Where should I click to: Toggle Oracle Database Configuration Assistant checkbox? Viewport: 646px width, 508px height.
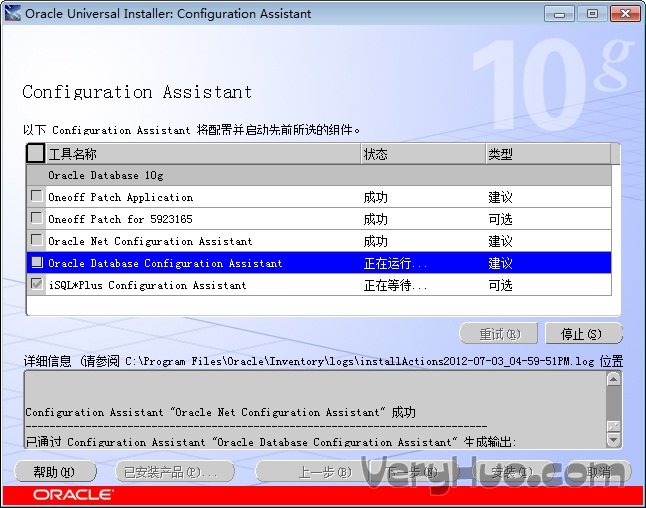pyautogui.click(x=37, y=262)
